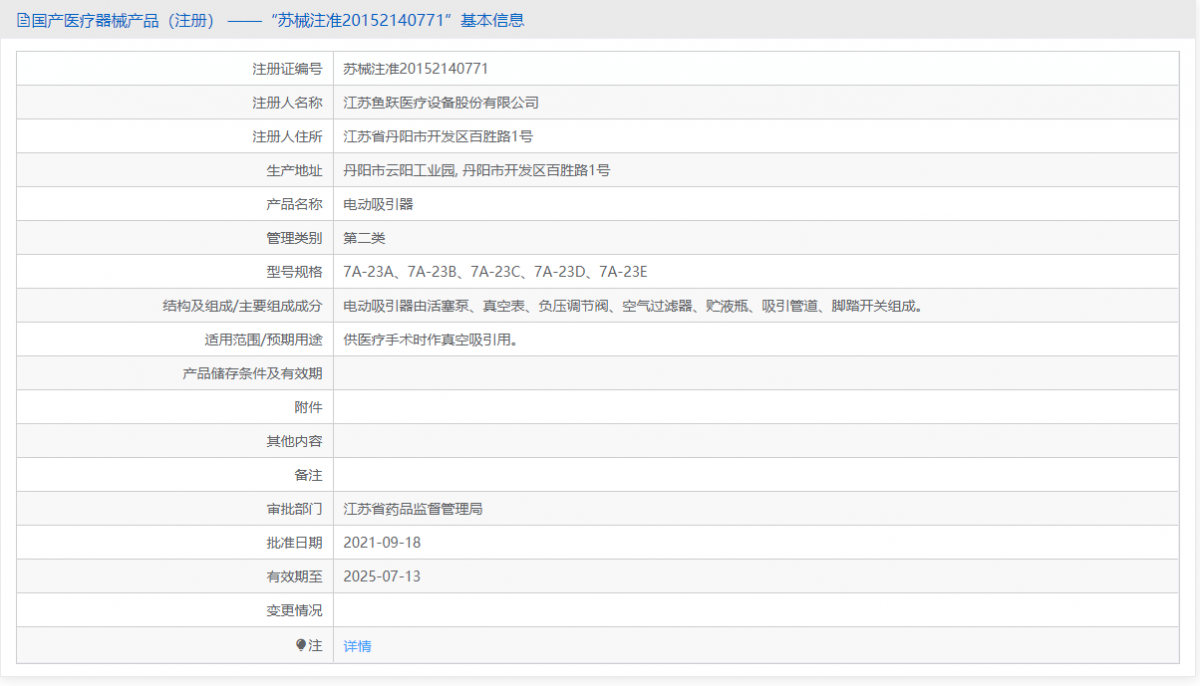Viewport: 1200px width, 686px height.
Task: Click the 管理类别 label
Action: tap(294, 239)
